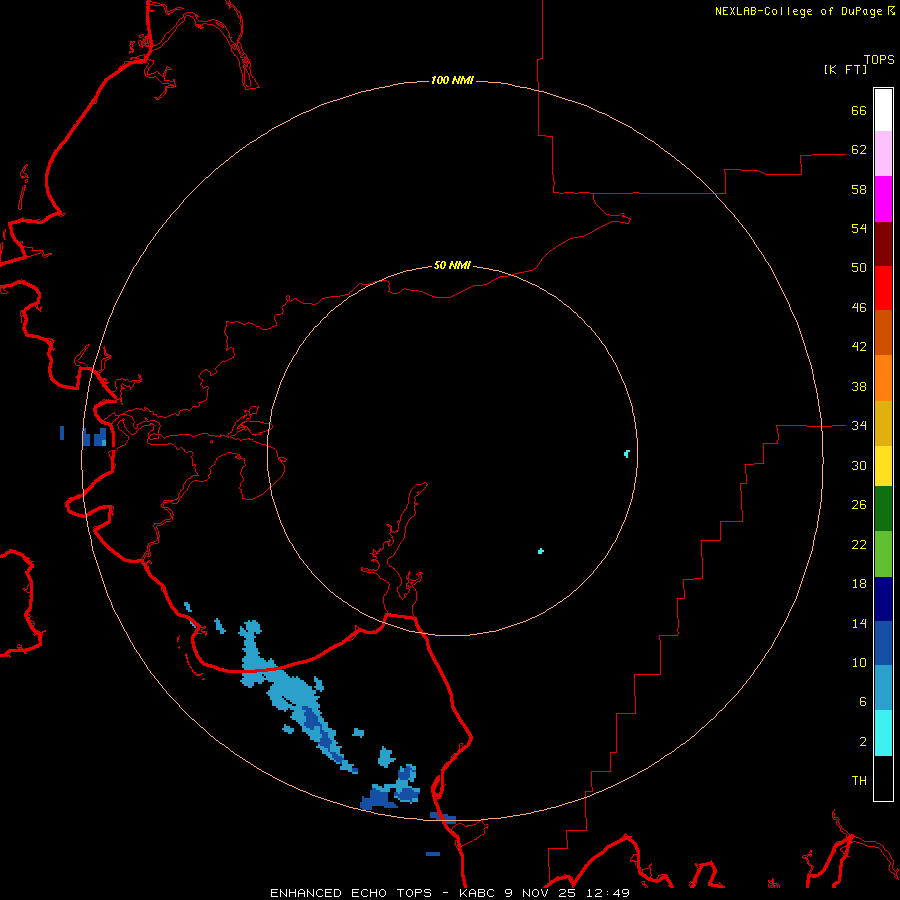
Task: Click the legend value 50
Action: pyautogui.click(x=859, y=268)
